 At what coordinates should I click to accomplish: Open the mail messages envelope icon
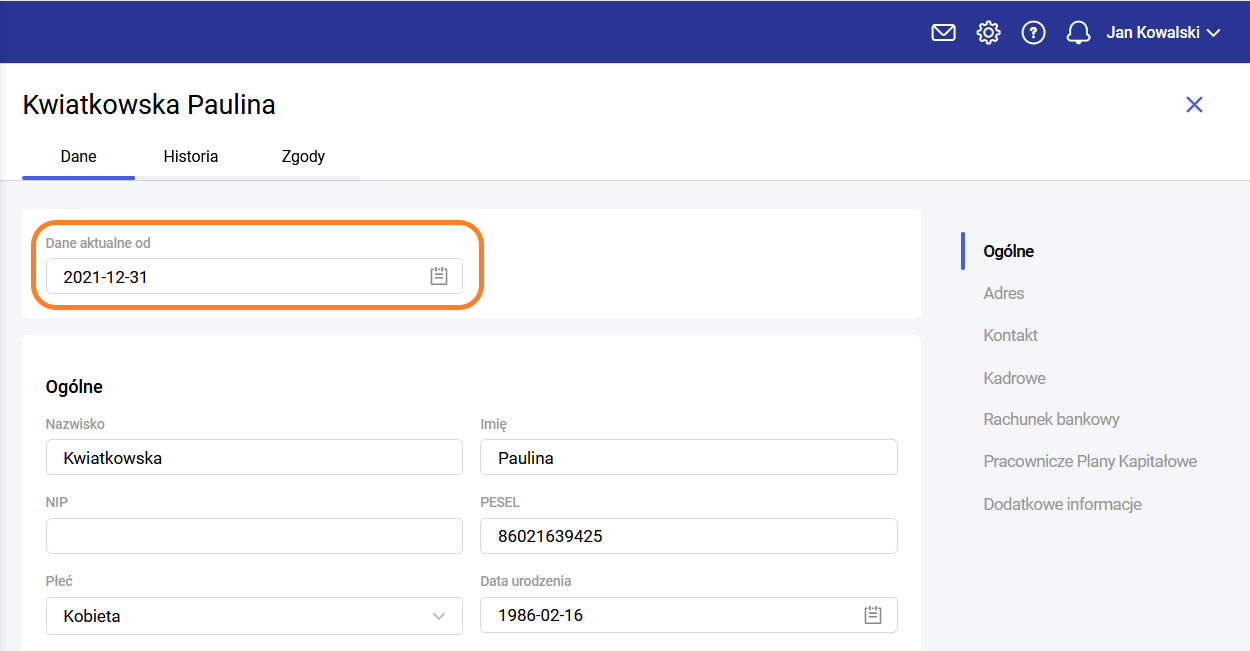point(943,33)
